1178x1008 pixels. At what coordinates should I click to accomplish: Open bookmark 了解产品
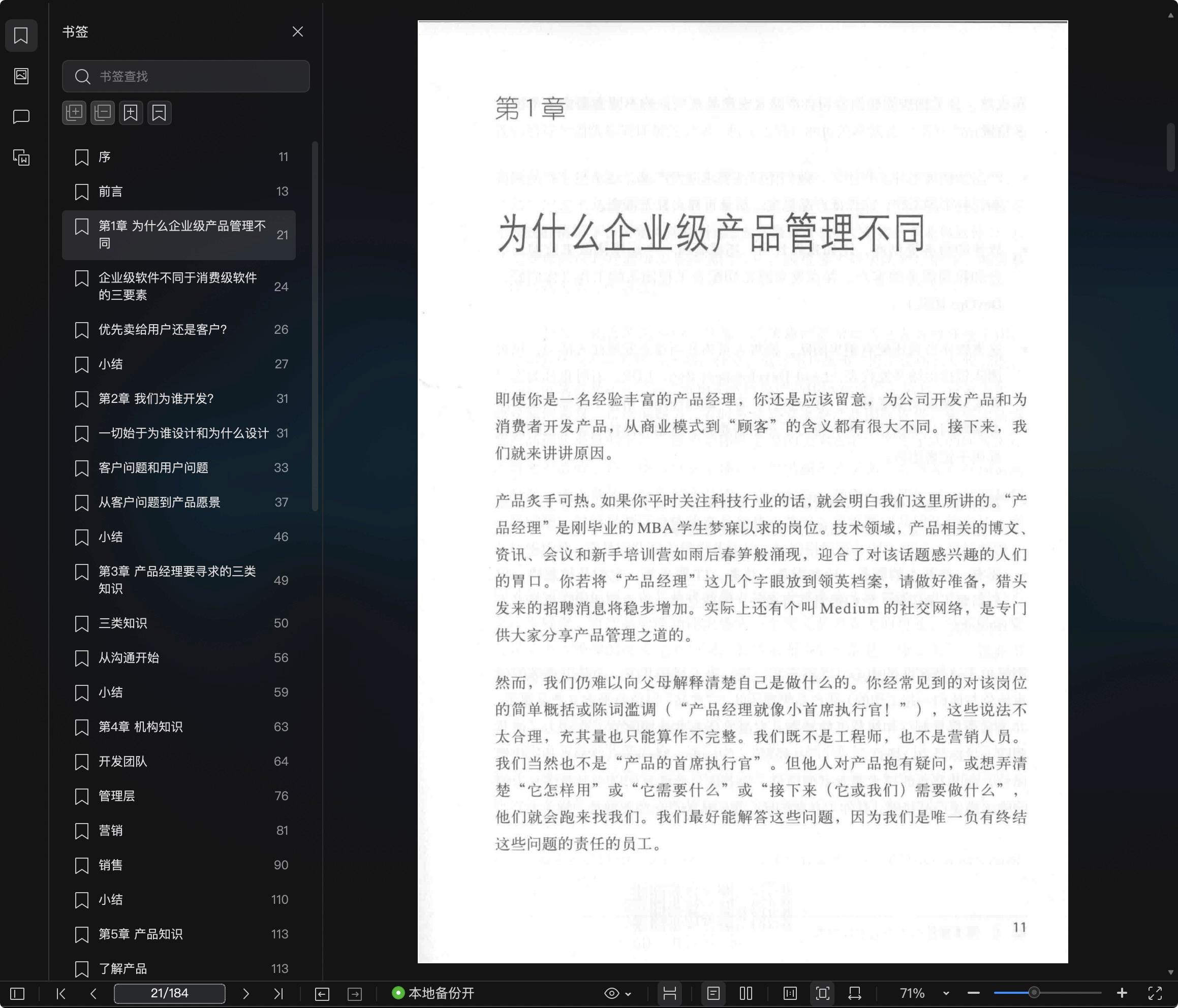(178, 969)
